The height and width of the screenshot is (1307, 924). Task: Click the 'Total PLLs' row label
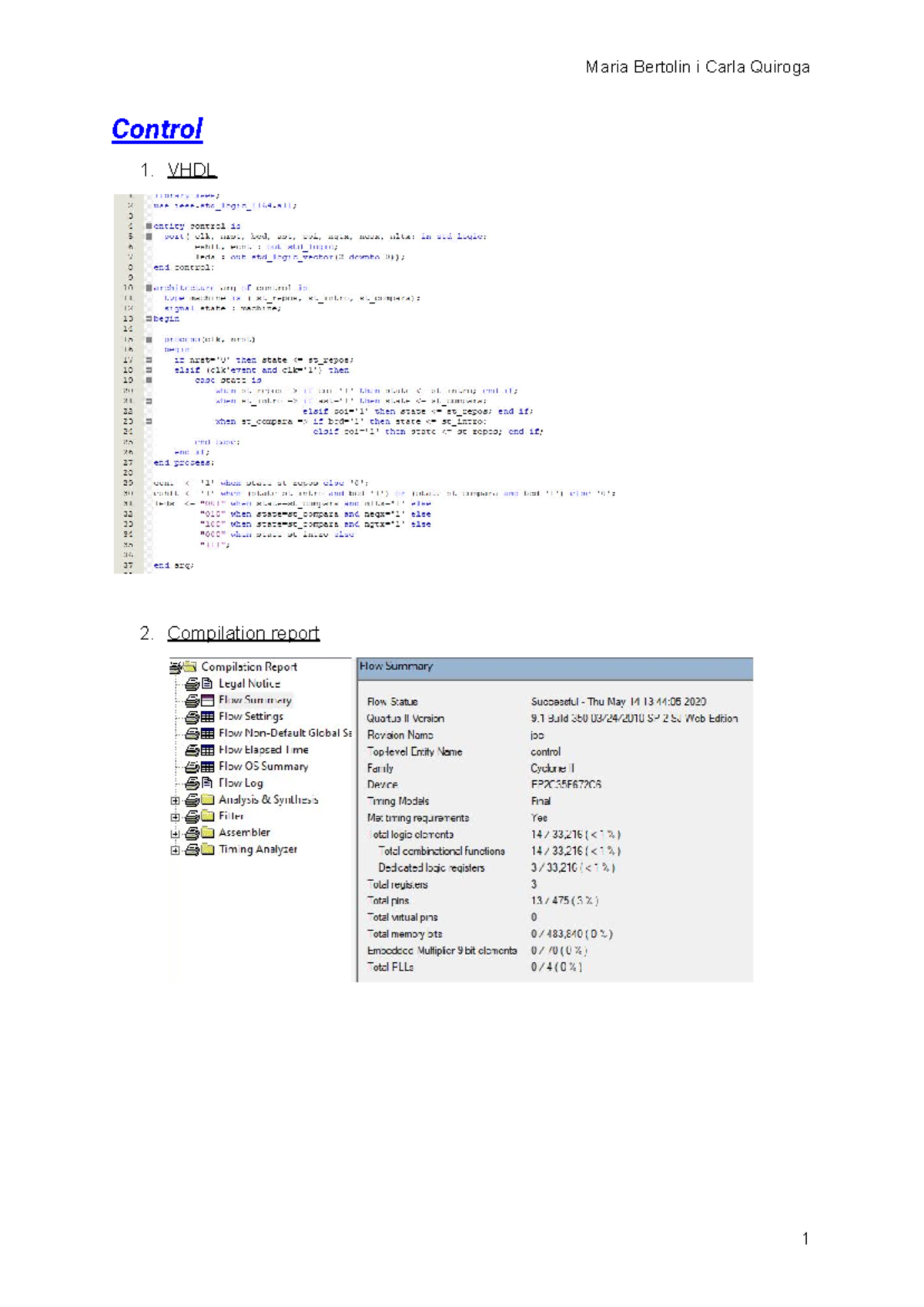[x=390, y=967]
